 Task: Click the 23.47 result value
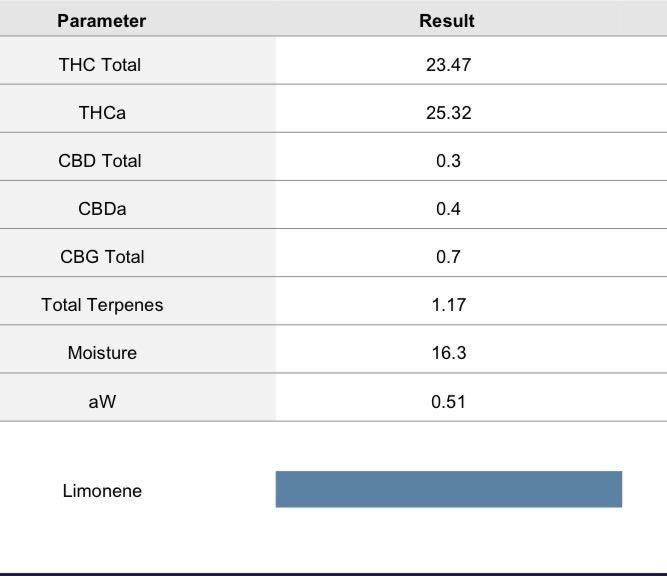(x=448, y=65)
